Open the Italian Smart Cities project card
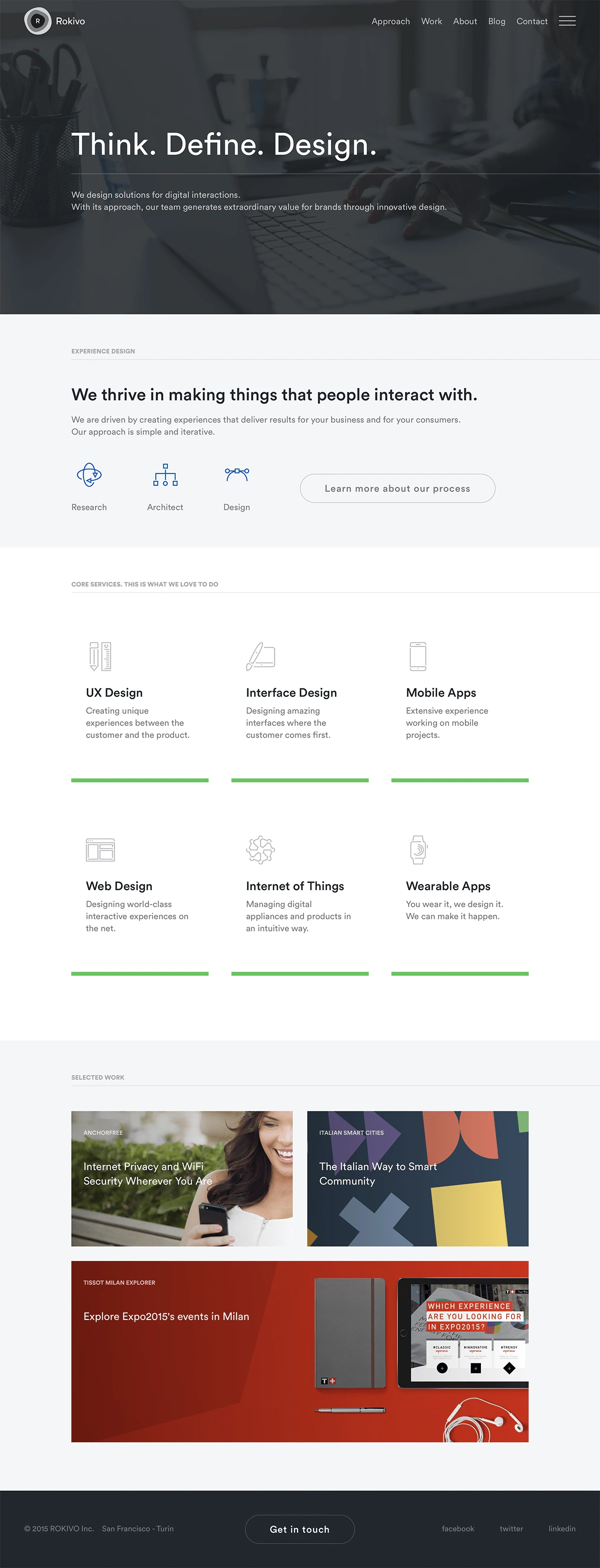This screenshot has width=600, height=1568. coord(417,1178)
